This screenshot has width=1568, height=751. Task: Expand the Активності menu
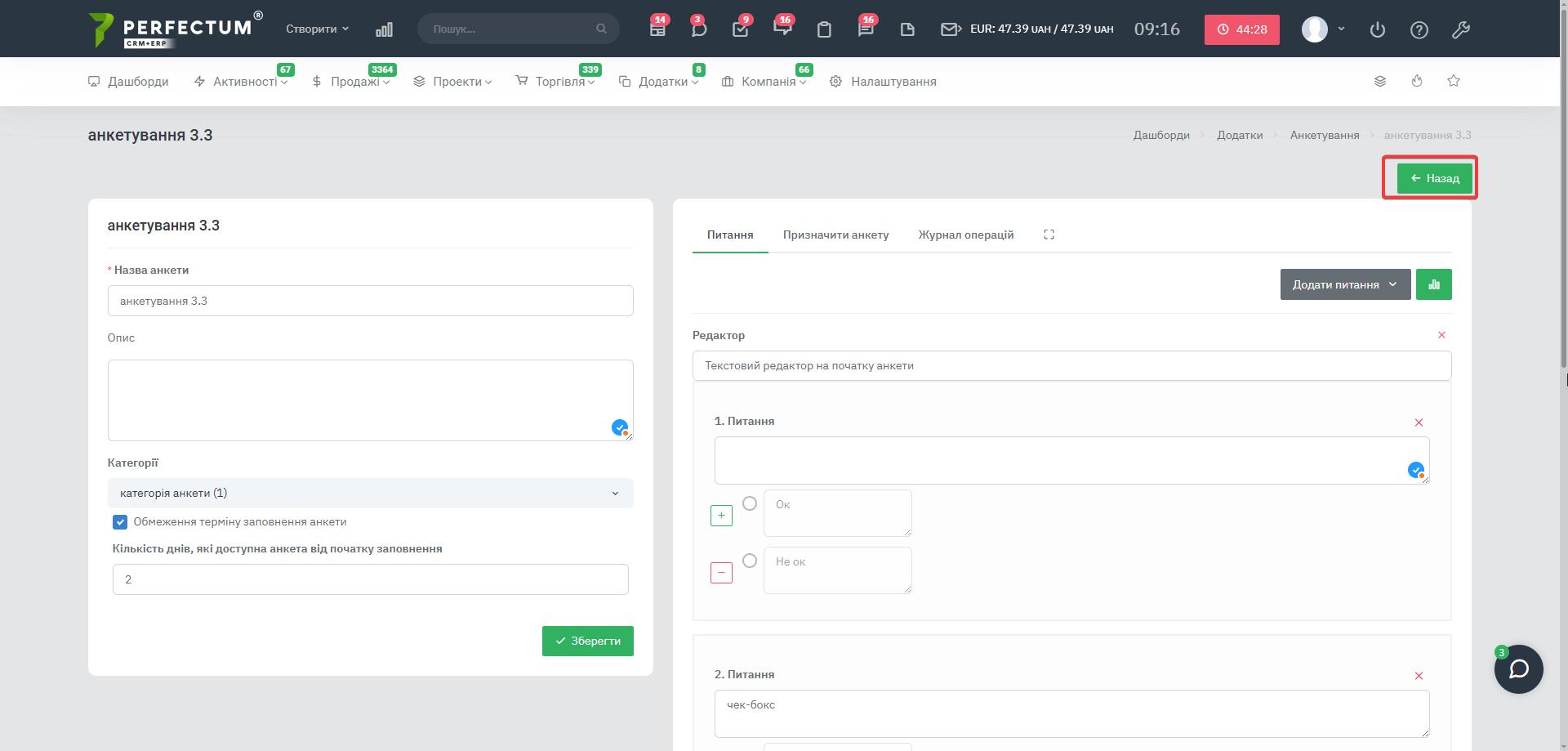point(241,82)
